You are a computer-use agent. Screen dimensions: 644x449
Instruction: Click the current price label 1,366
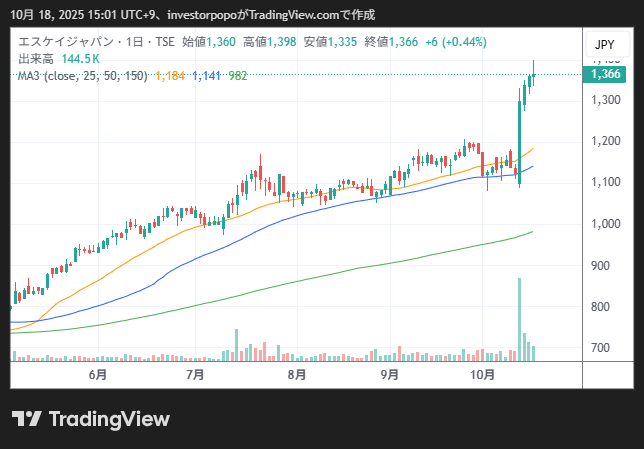pyautogui.click(x=606, y=74)
